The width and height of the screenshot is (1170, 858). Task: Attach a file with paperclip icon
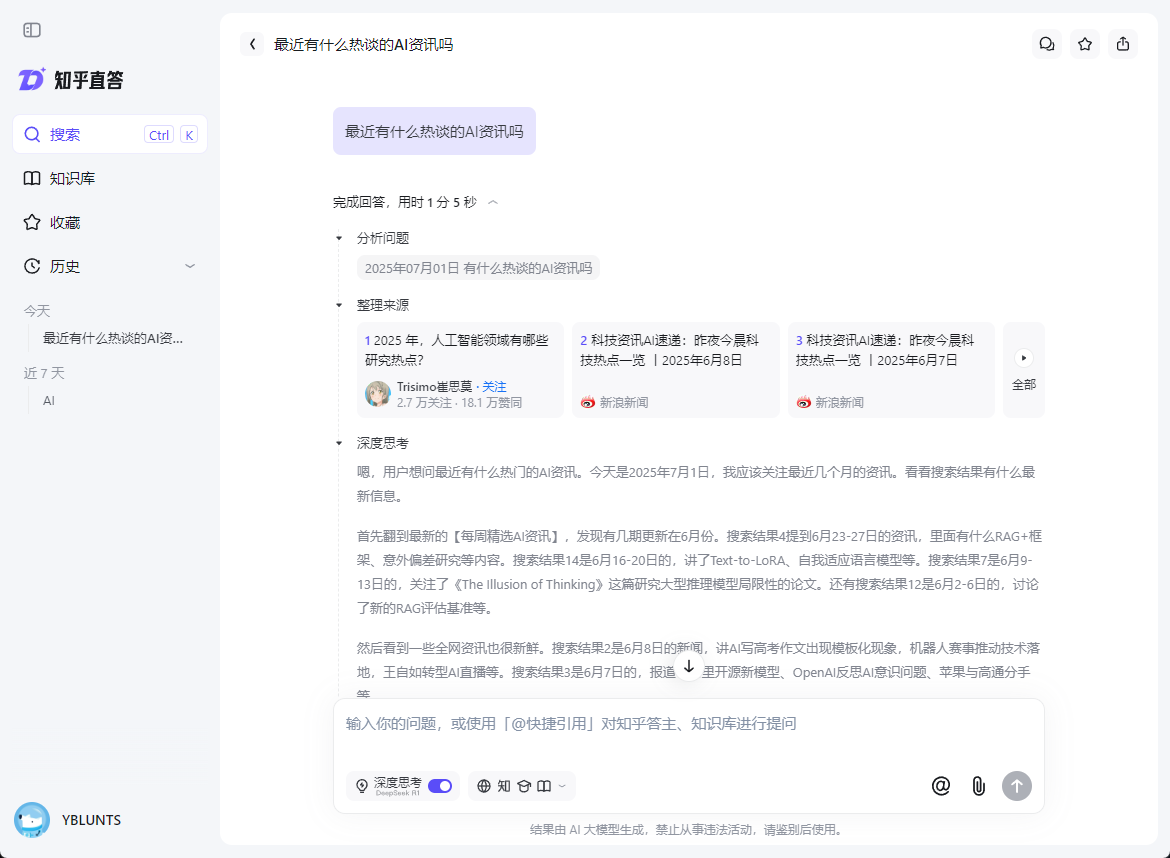pyautogui.click(x=978, y=786)
